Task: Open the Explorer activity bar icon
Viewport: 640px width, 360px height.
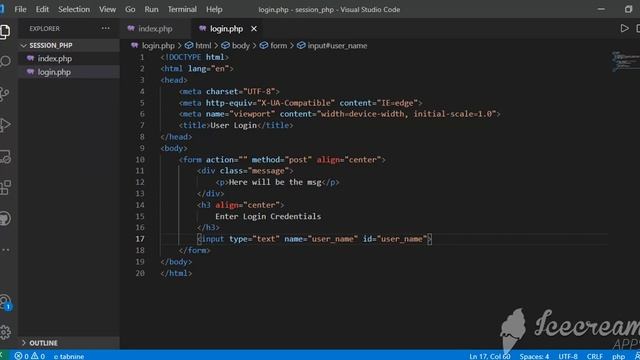Action: [x=5, y=31]
